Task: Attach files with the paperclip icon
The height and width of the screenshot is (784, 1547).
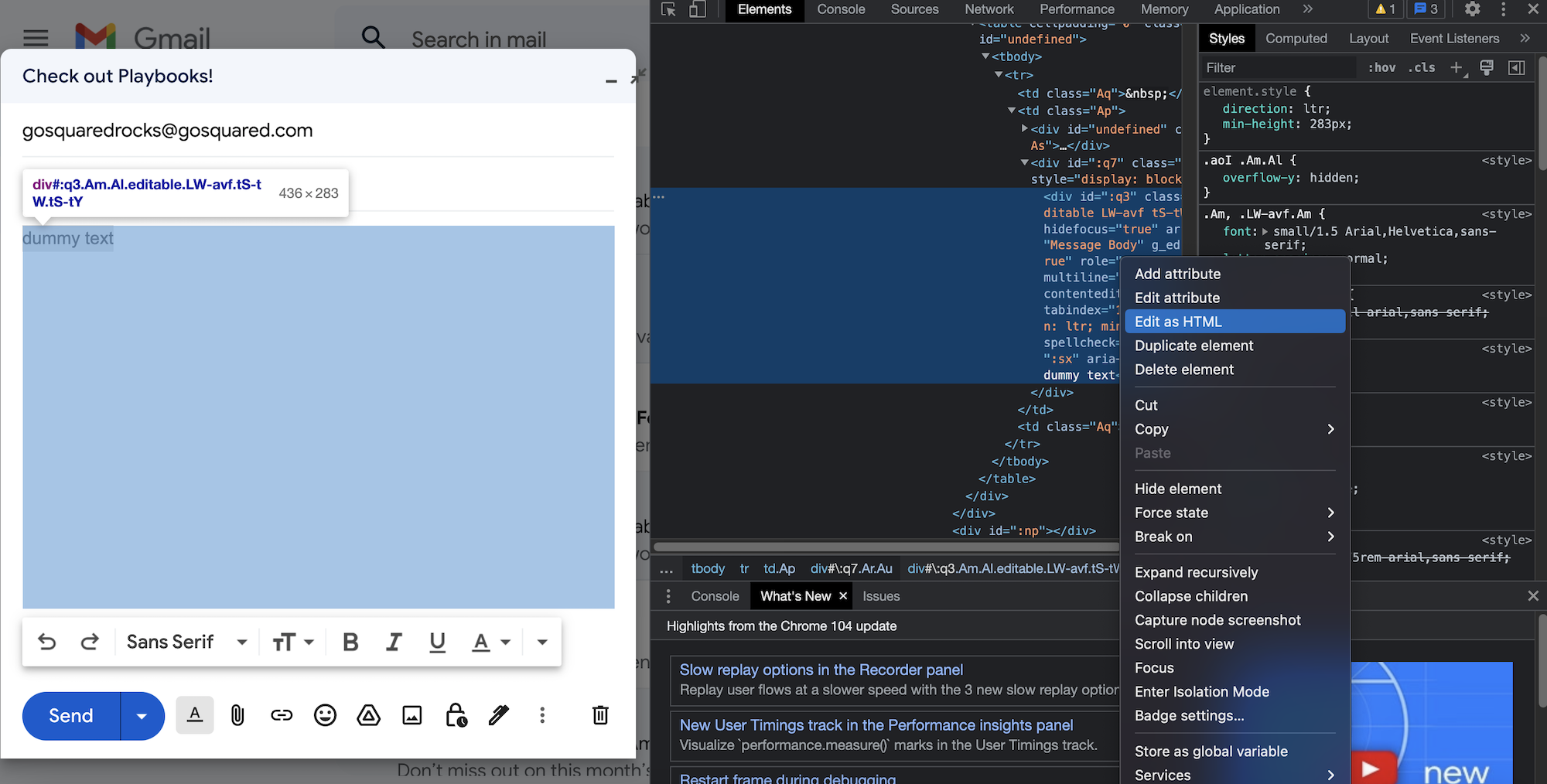Action: [x=237, y=715]
